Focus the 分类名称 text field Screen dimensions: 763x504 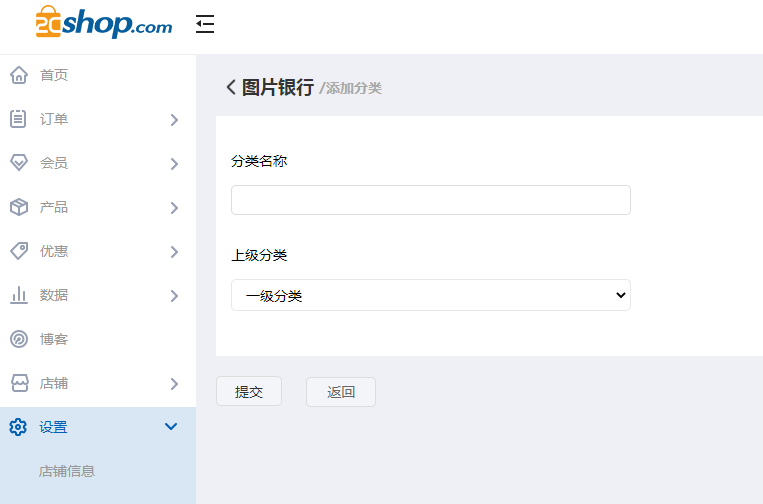click(x=430, y=200)
